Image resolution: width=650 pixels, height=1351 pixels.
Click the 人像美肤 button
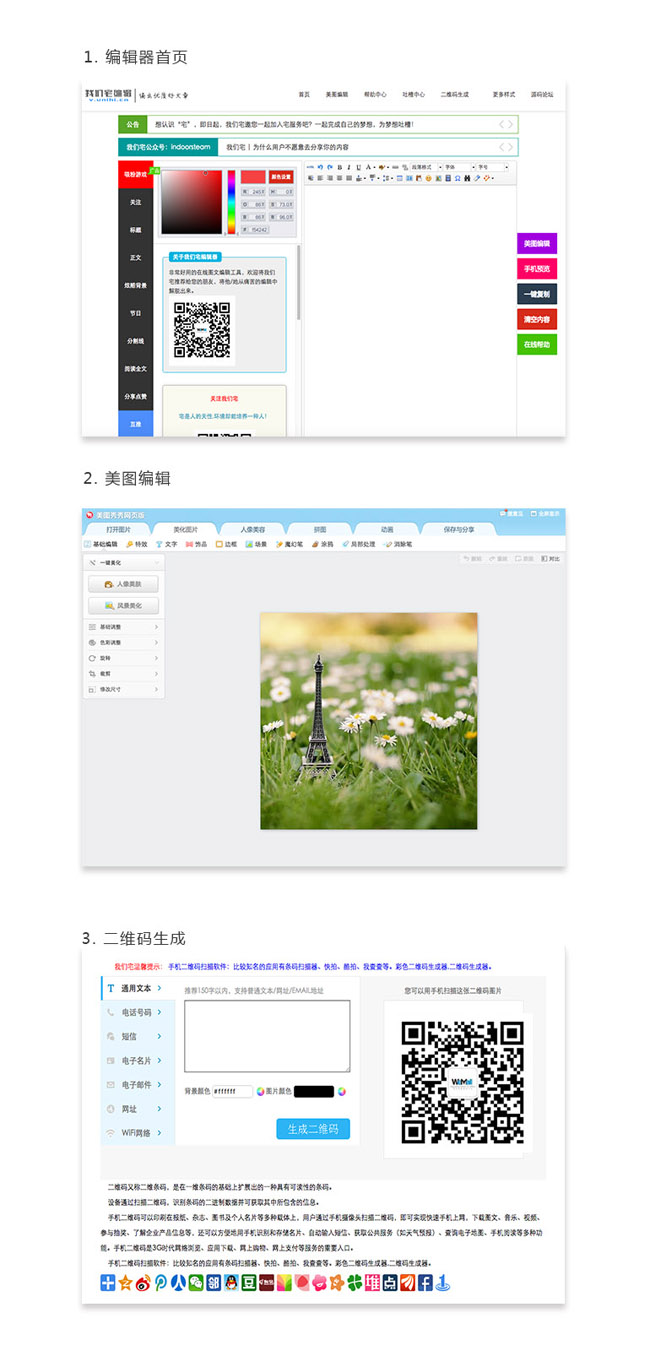point(123,583)
